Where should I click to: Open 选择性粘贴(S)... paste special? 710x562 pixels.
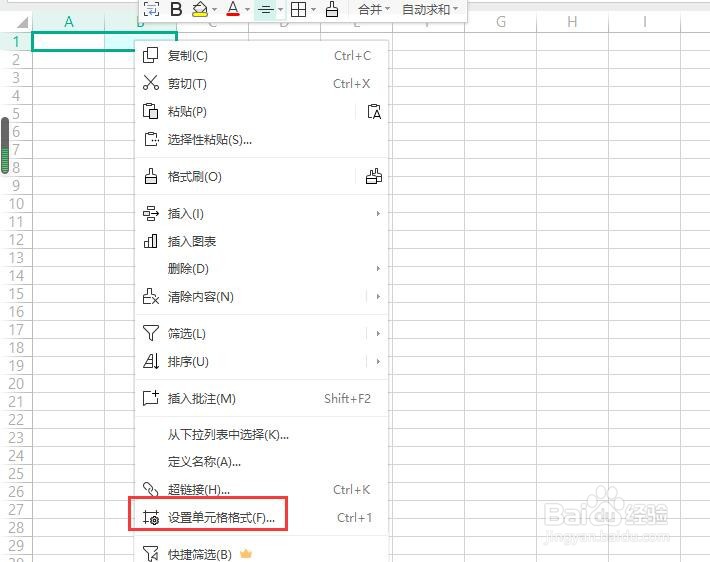tap(262, 139)
